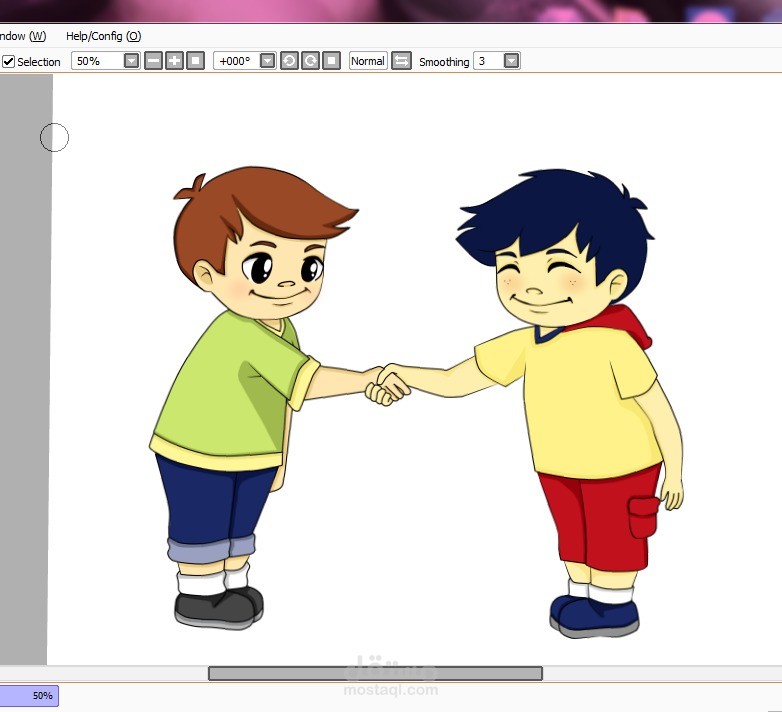Click the rotation field showing +000°
The width and height of the screenshot is (782, 712).
[x=237, y=61]
